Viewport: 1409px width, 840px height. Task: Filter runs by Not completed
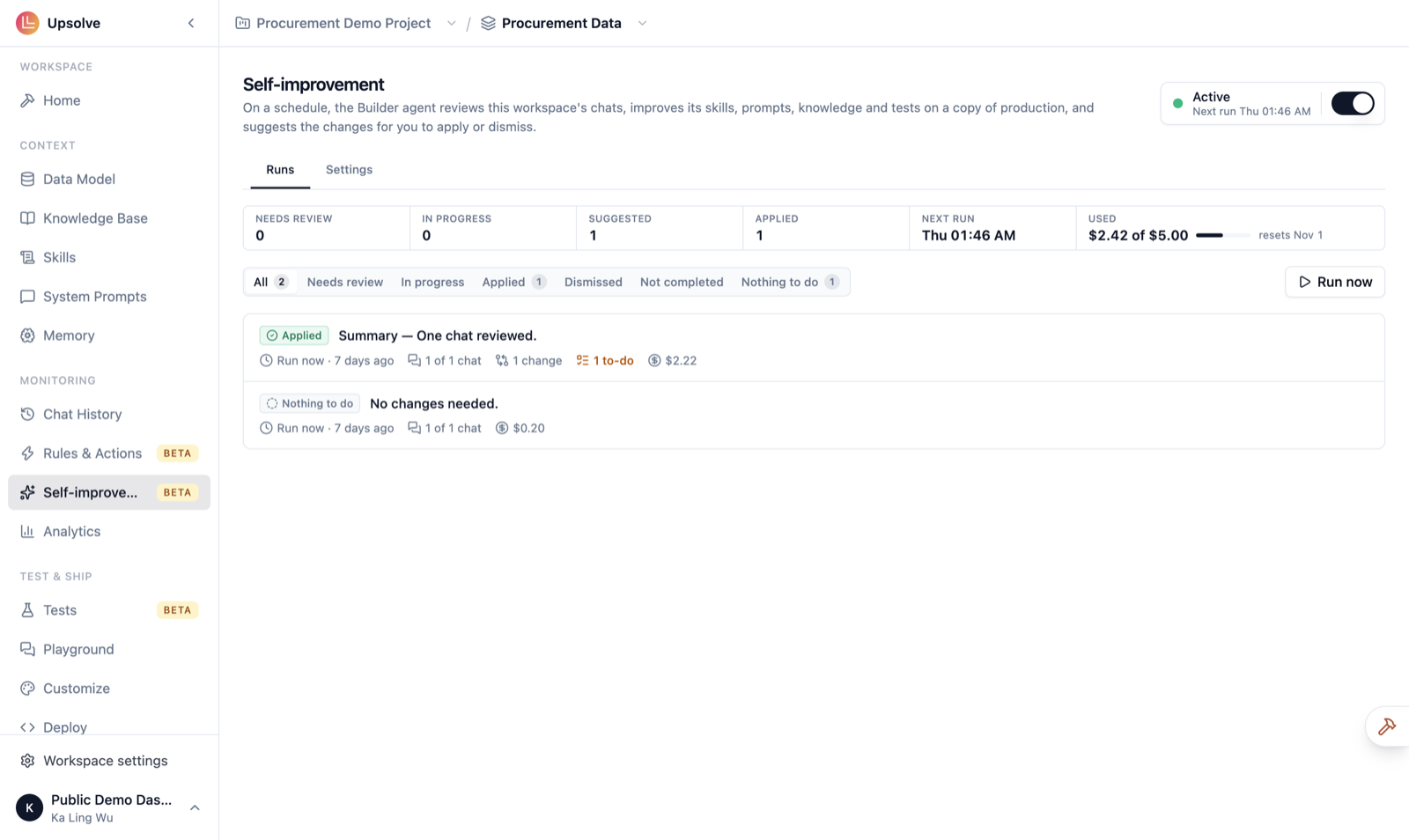(682, 282)
